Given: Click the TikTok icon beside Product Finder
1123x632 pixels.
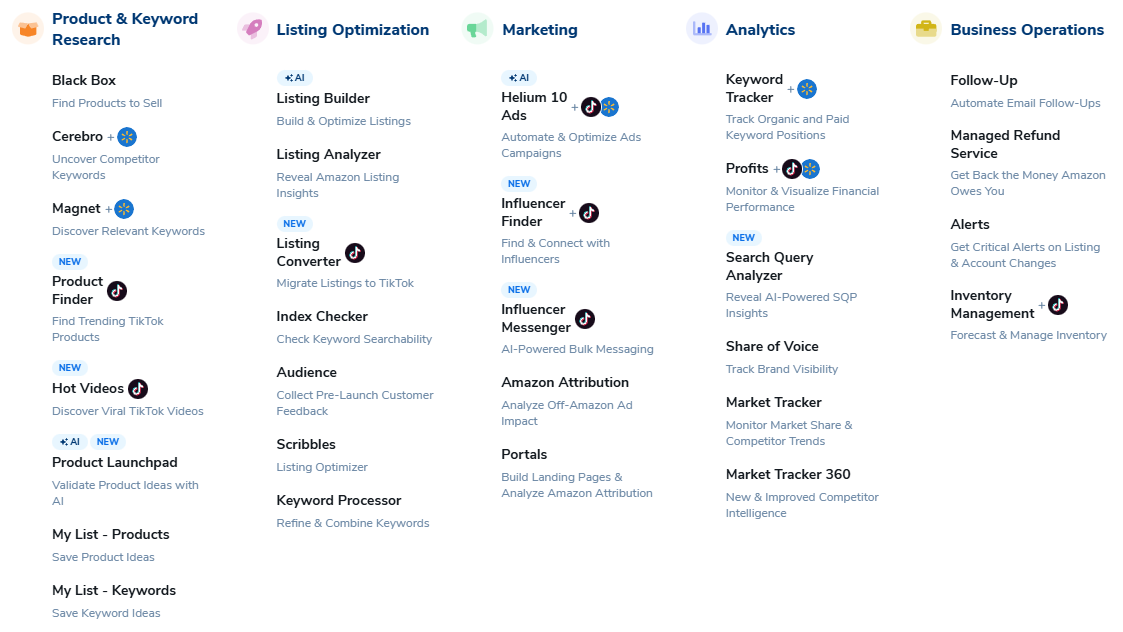Looking at the screenshot, I should tap(117, 291).
